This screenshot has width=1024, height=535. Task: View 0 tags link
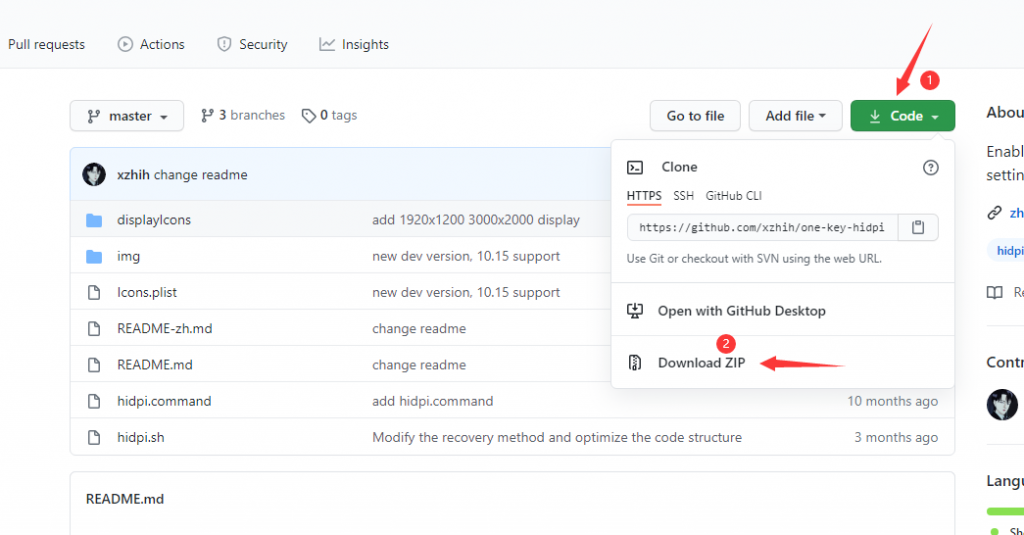point(329,115)
